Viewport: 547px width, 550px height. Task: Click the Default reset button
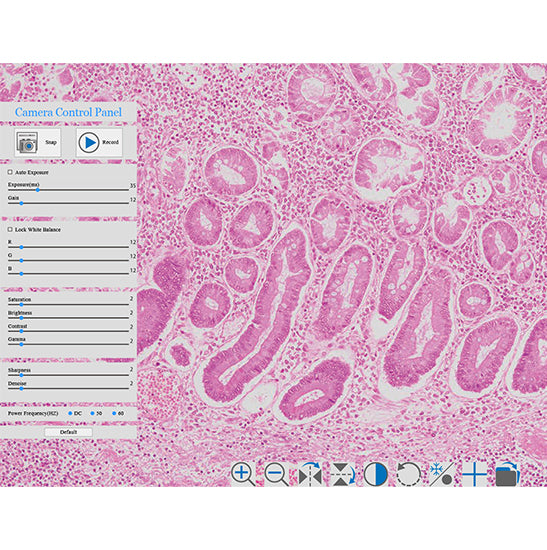68,432
